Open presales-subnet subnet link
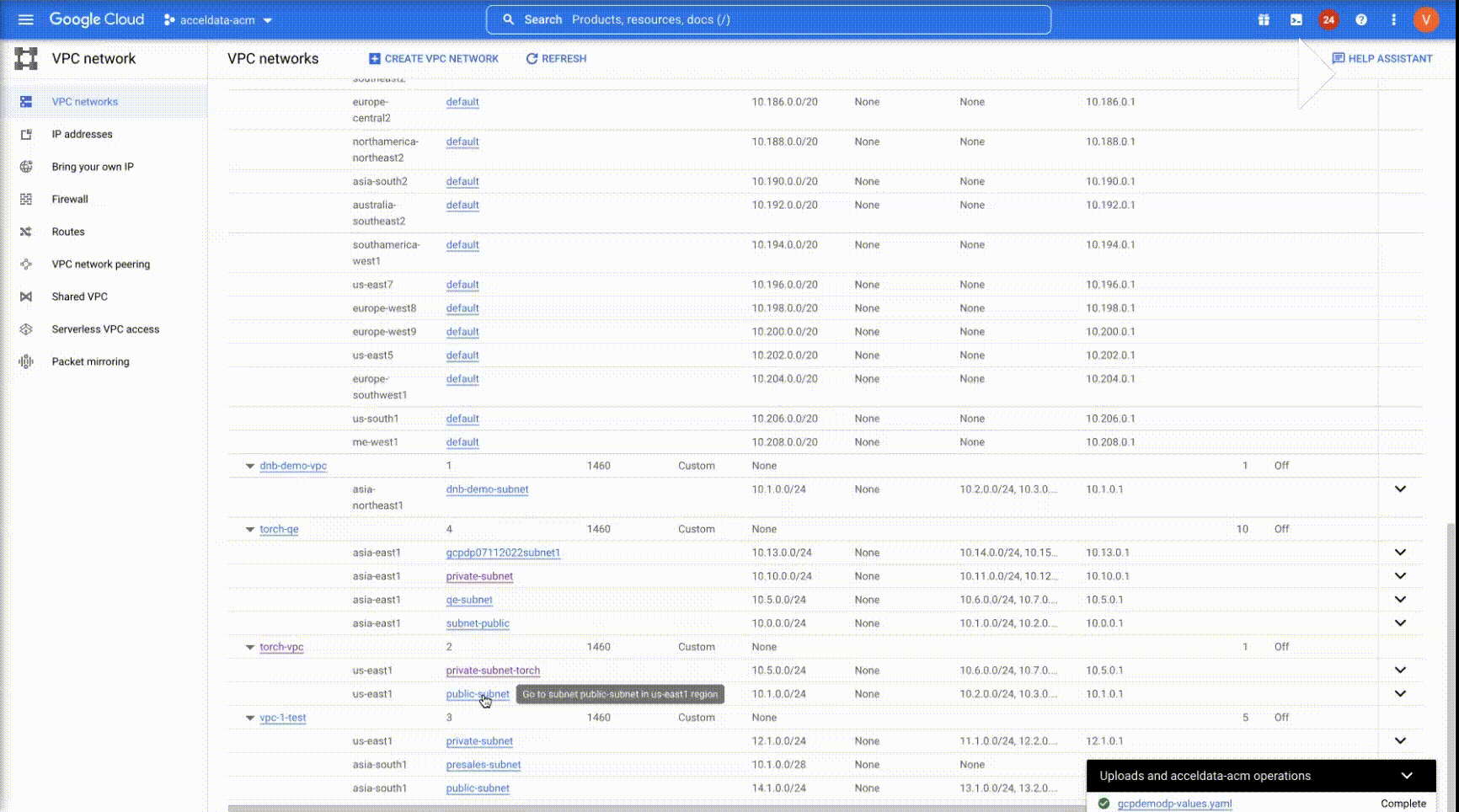Image resolution: width=1459 pixels, height=812 pixels. pyautogui.click(x=484, y=766)
